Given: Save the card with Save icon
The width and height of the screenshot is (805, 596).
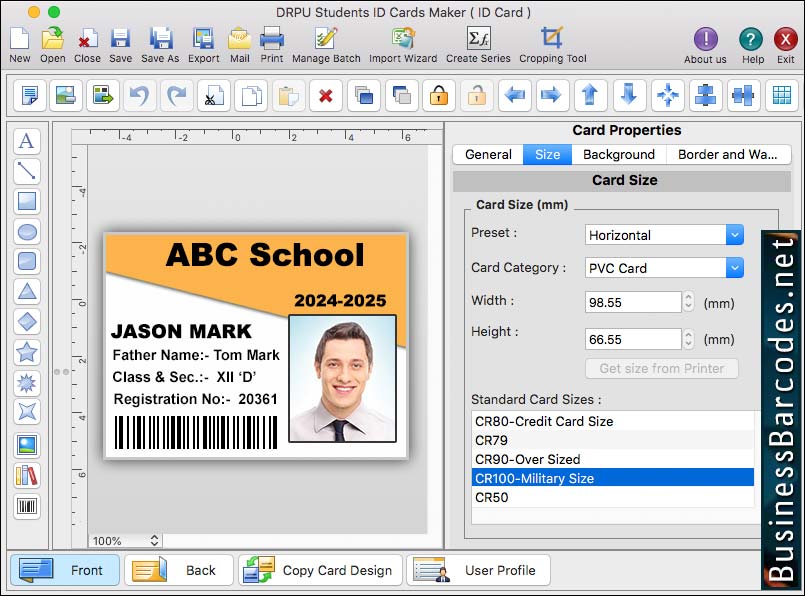Looking at the screenshot, I should pos(120,39).
